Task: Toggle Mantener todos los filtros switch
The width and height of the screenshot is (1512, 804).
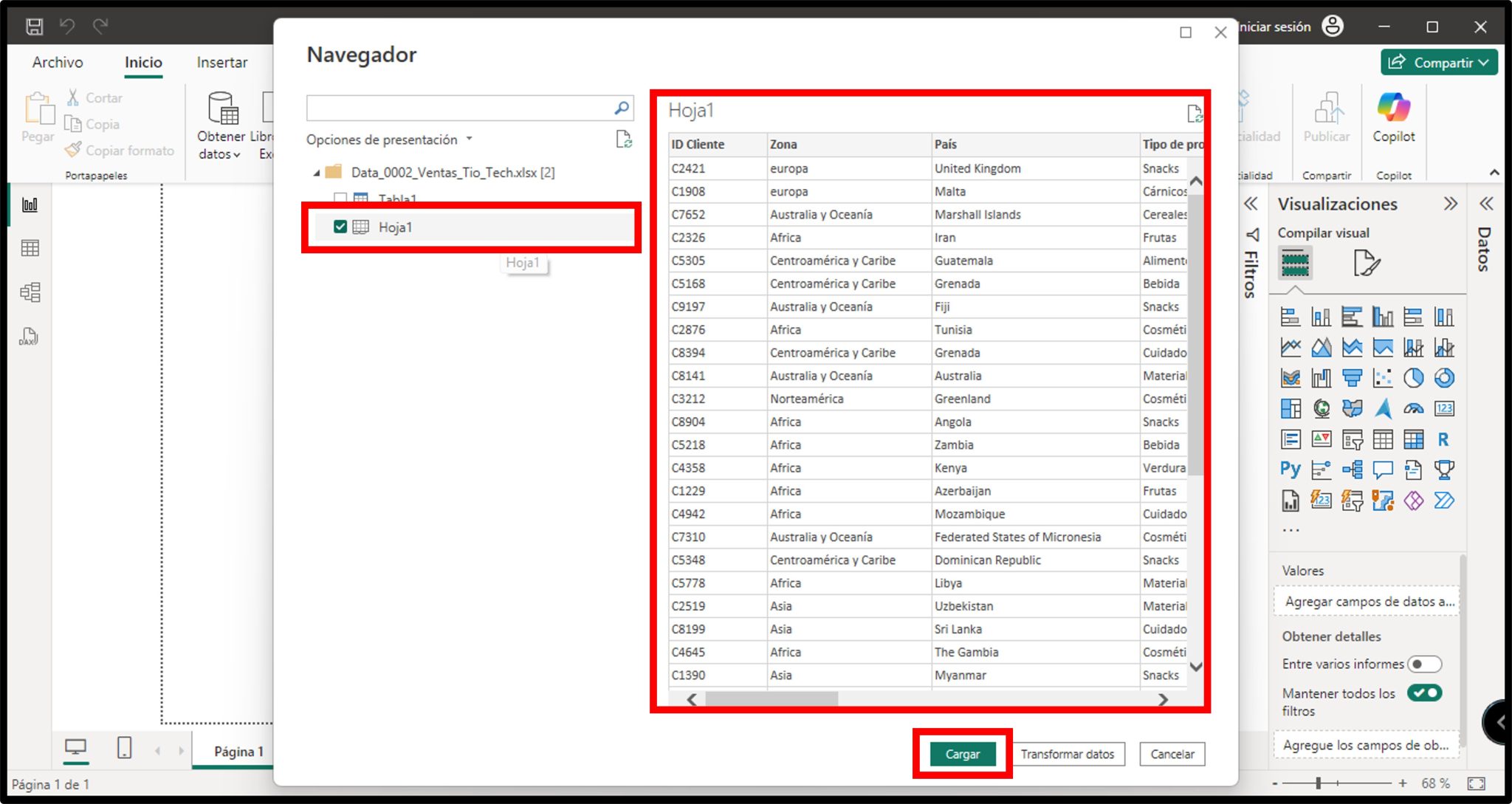Action: point(1424,693)
